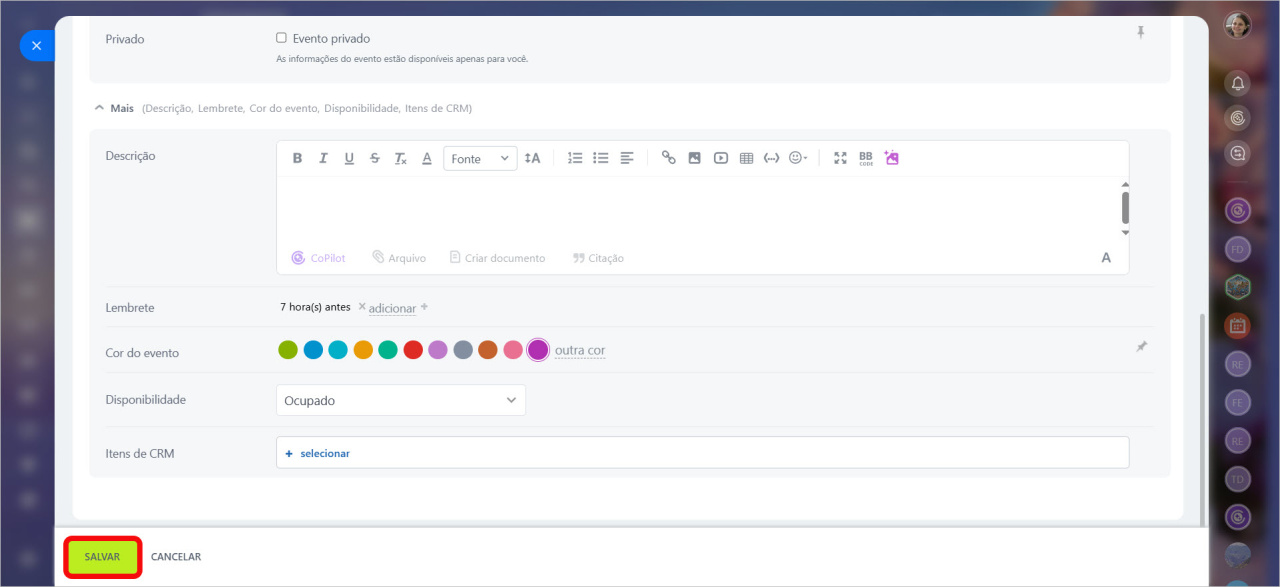
Task: Click Criar documento
Action: [x=497, y=258]
